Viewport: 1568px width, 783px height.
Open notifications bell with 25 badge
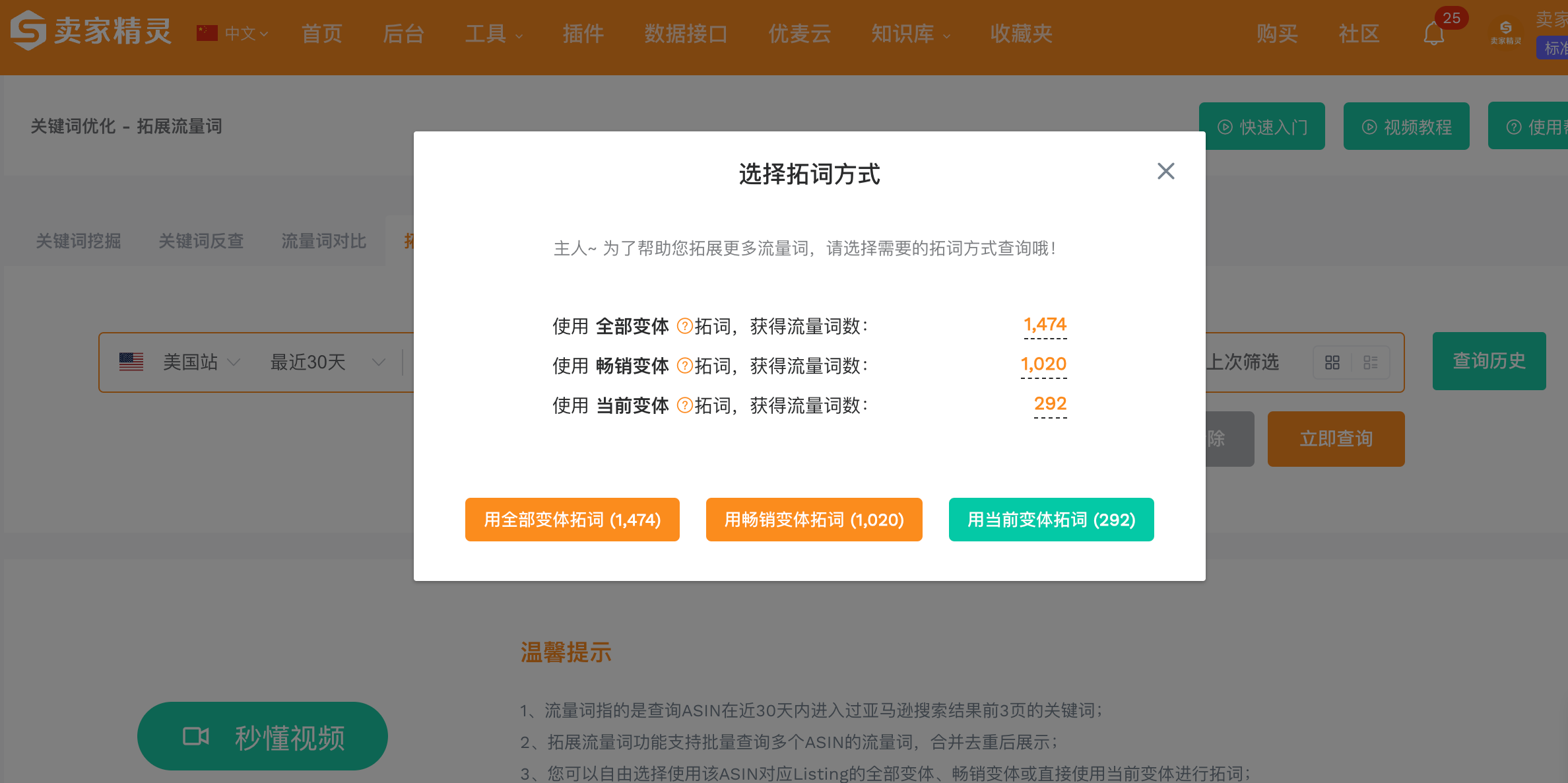pyautogui.click(x=1433, y=33)
